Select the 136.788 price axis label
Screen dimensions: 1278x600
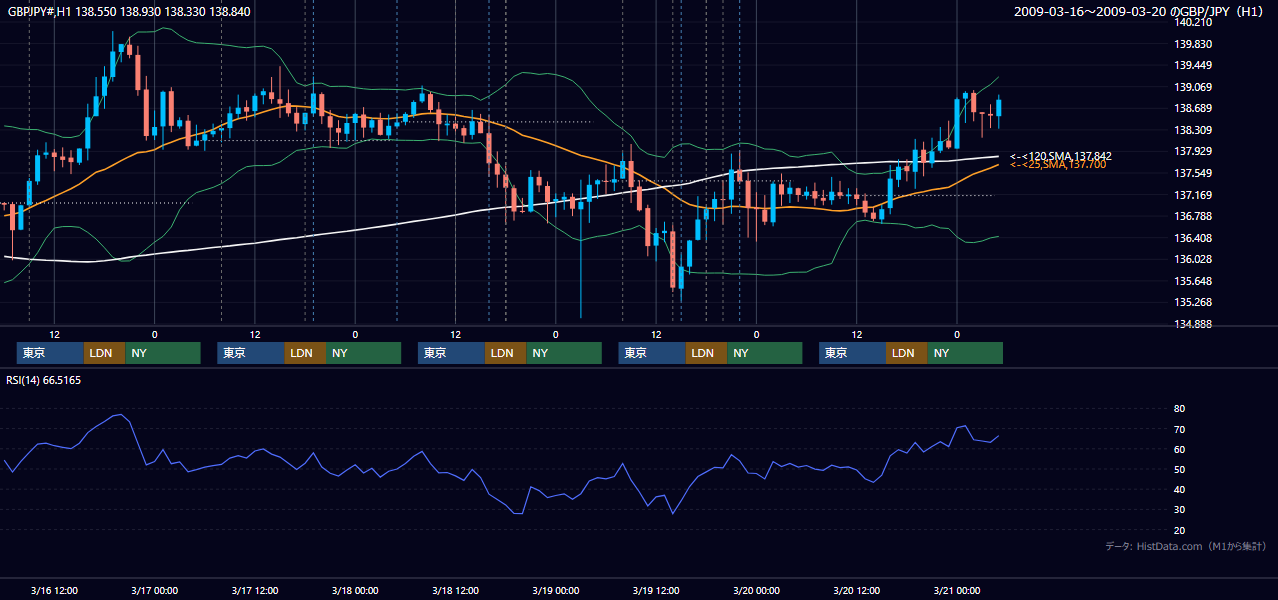(x=1194, y=216)
